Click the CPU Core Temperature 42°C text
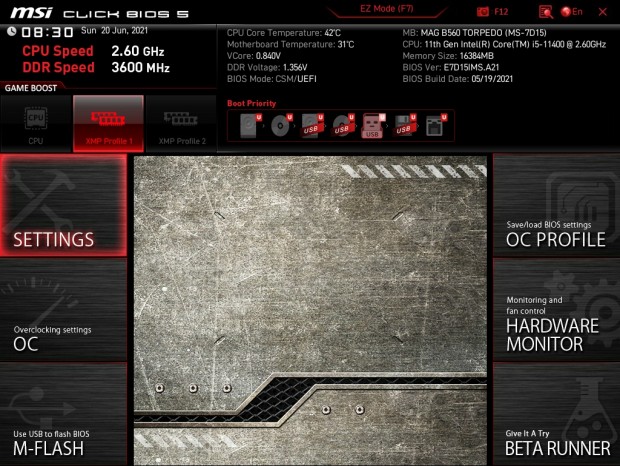 coord(284,33)
